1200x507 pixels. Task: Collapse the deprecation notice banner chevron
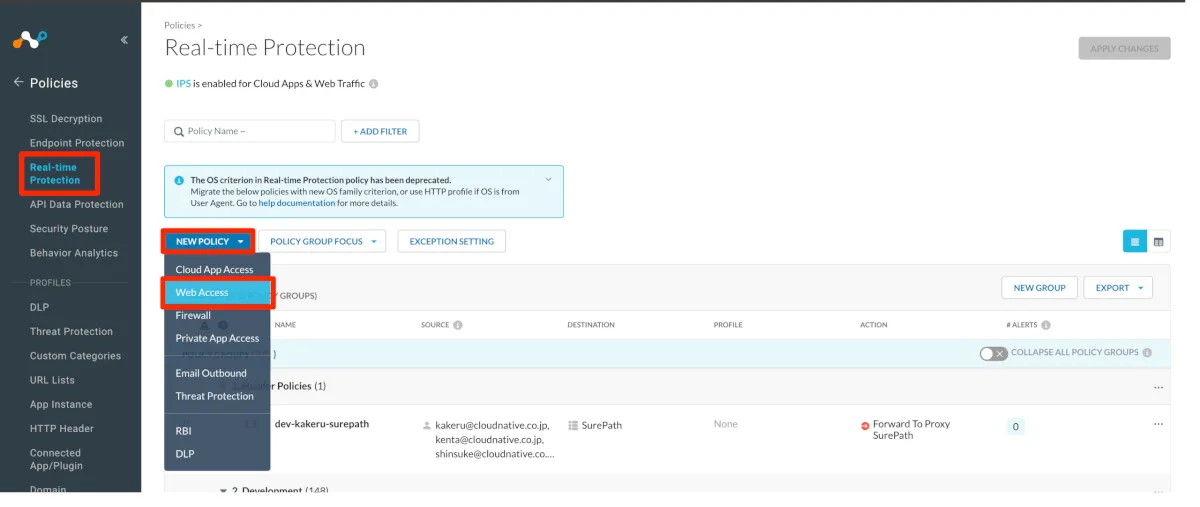pos(548,180)
